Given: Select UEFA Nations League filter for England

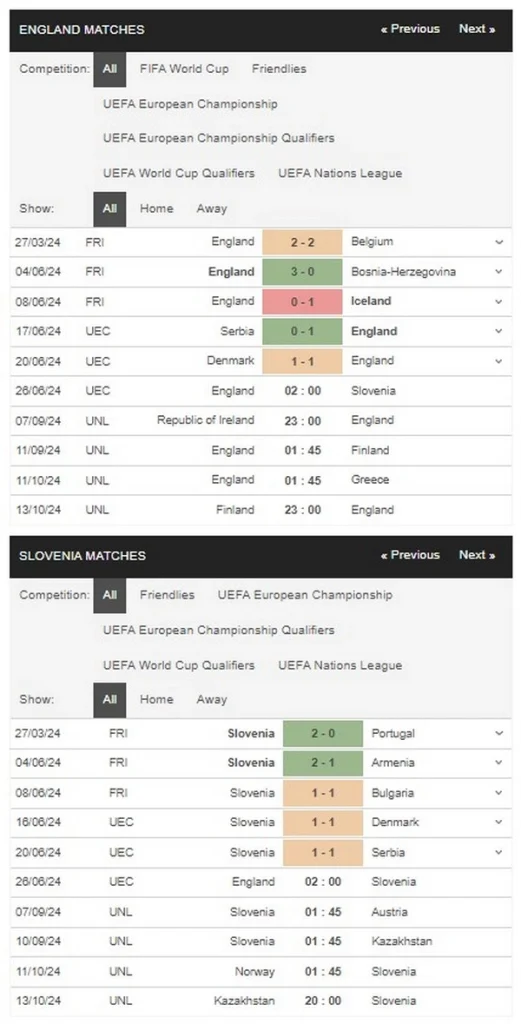Looking at the screenshot, I should (x=340, y=174).
